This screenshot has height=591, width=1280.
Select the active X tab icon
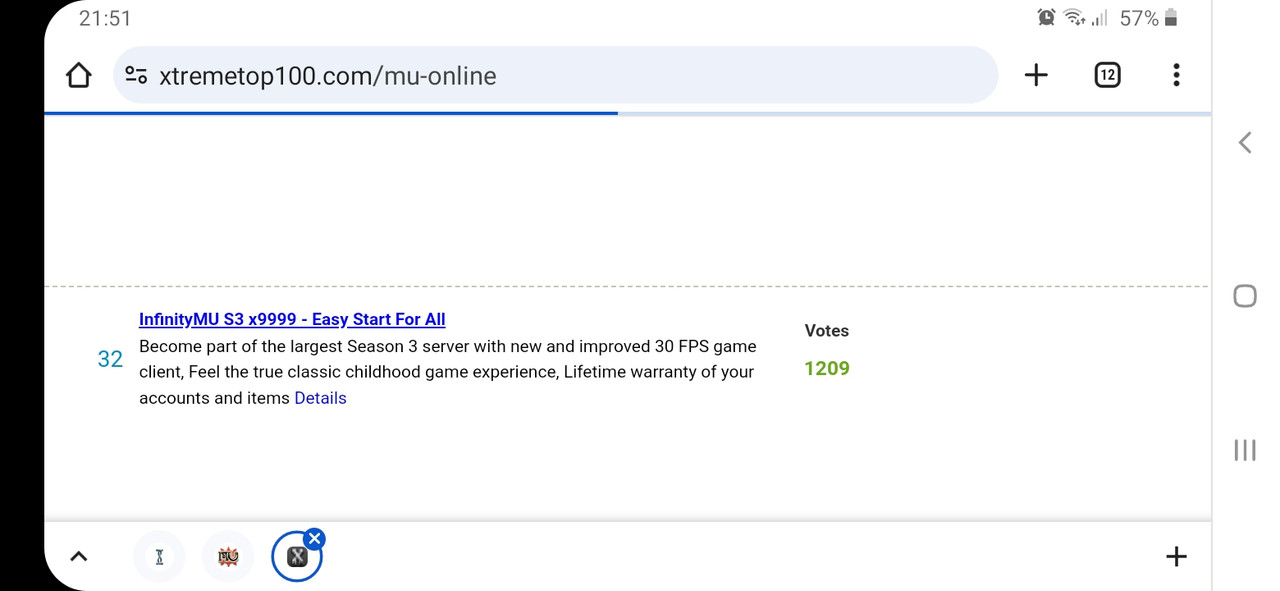point(296,558)
